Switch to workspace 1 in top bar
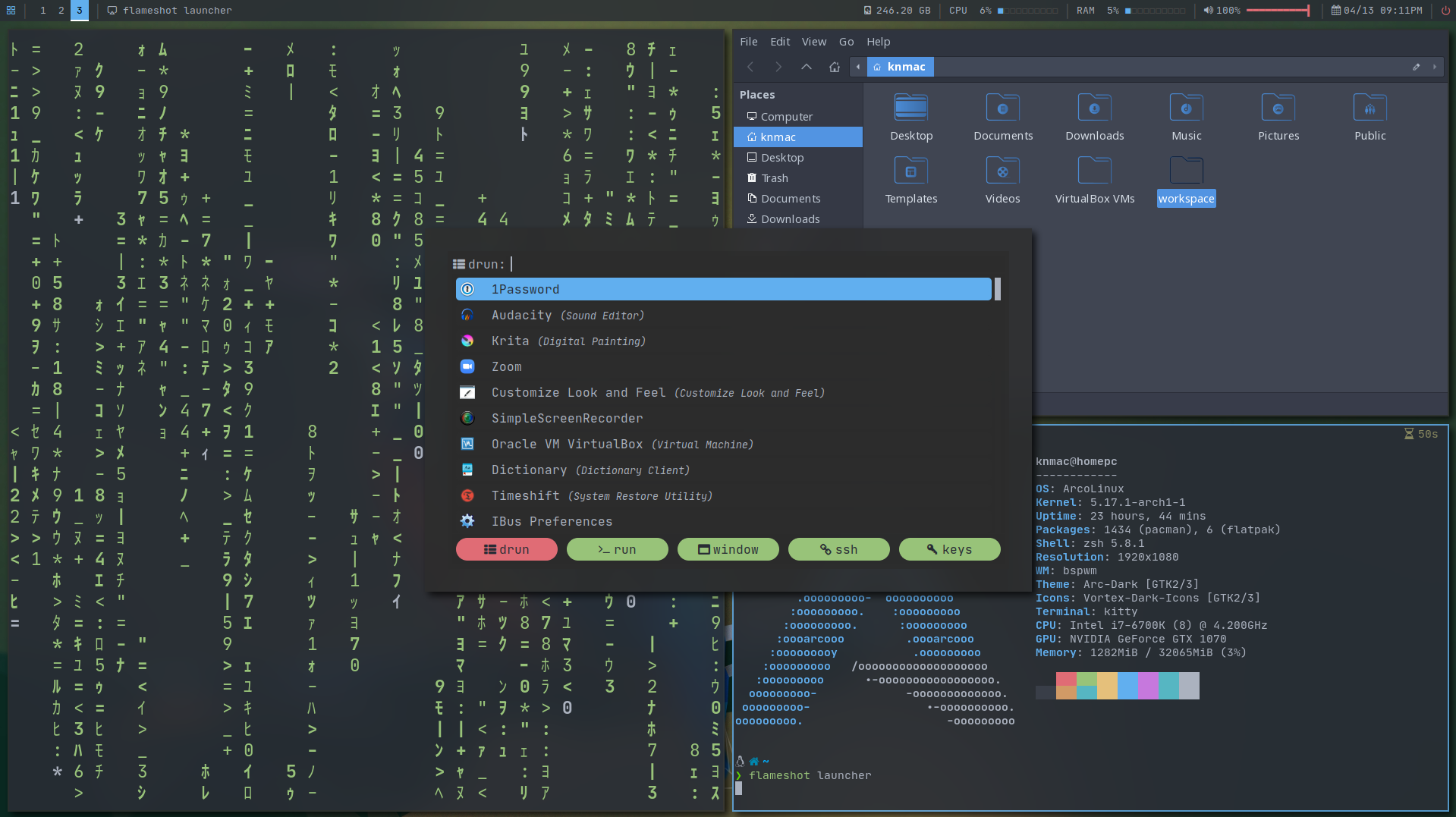The width and height of the screenshot is (1456, 817). [x=42, y=11]
